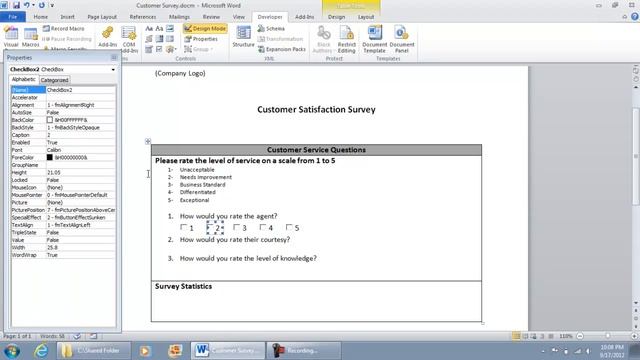Select the BackColor swatch
The width and height of the screenshot is (640, 360).
(50, 120)
